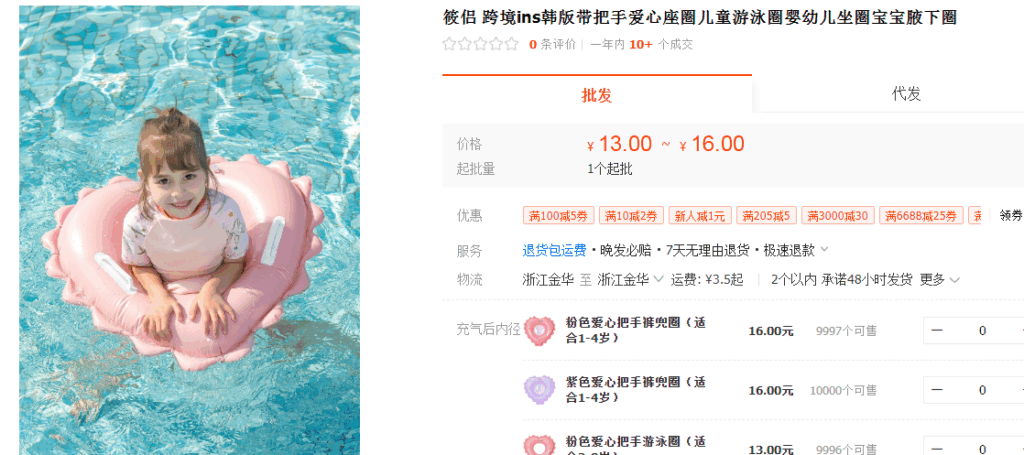Open the 浙江金华 destination dropdown

click(x=630, y=280)
